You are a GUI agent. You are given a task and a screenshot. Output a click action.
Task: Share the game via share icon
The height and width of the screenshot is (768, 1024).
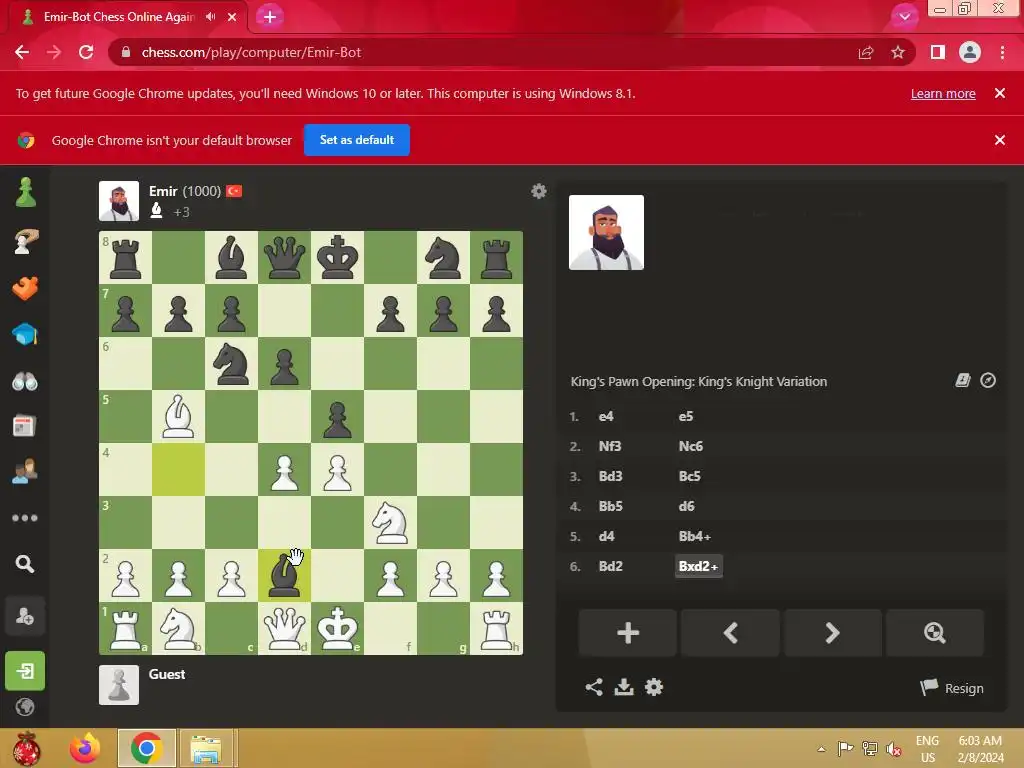coord(594,687)
